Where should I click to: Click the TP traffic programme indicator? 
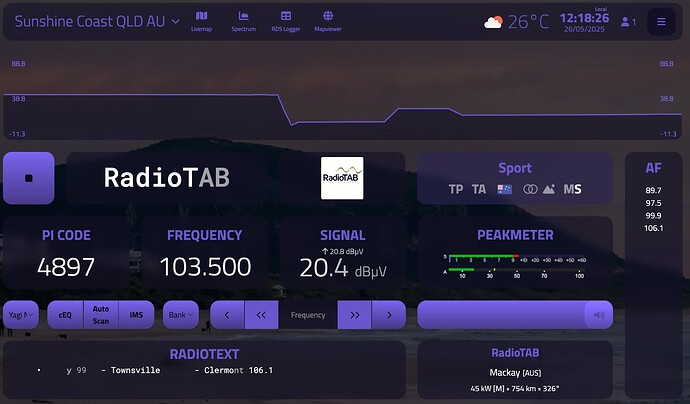point(455,189)
